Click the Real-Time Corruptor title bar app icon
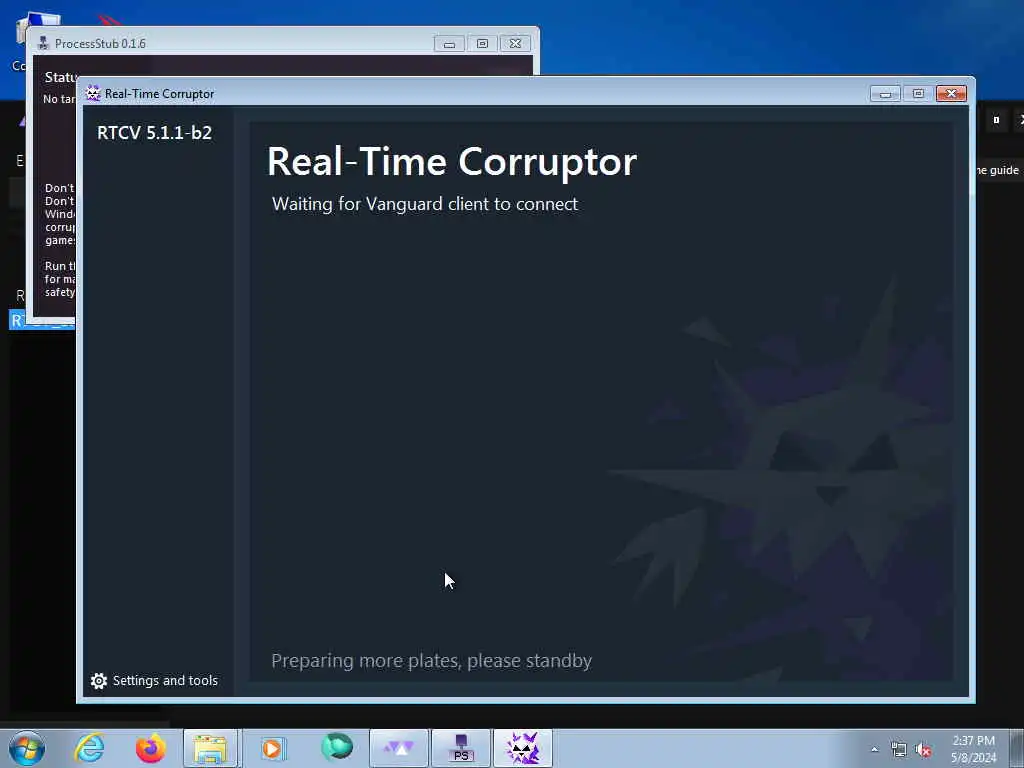This screenshot has height=768, width=1024. pyautogui.click(x=93, y=93)
